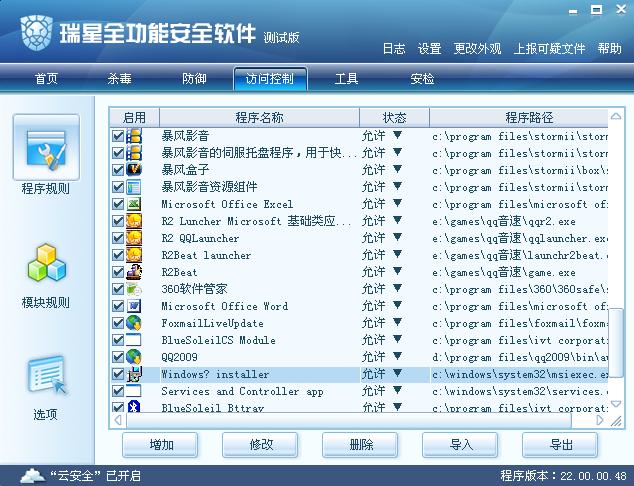This screenshot has width=634, height=486.
Task: Open the status dropdown for Microsoft Office Word
Action: click(397, 305)
